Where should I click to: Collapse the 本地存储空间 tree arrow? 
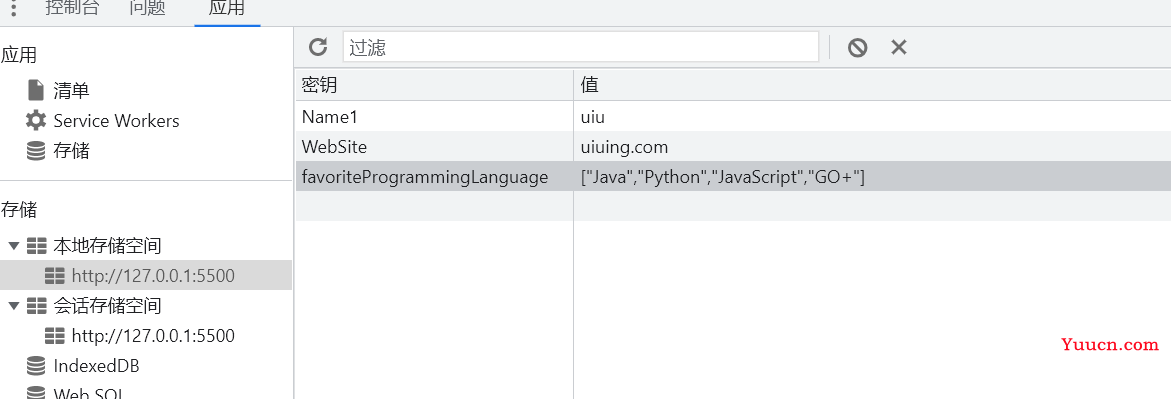(13, 245)
